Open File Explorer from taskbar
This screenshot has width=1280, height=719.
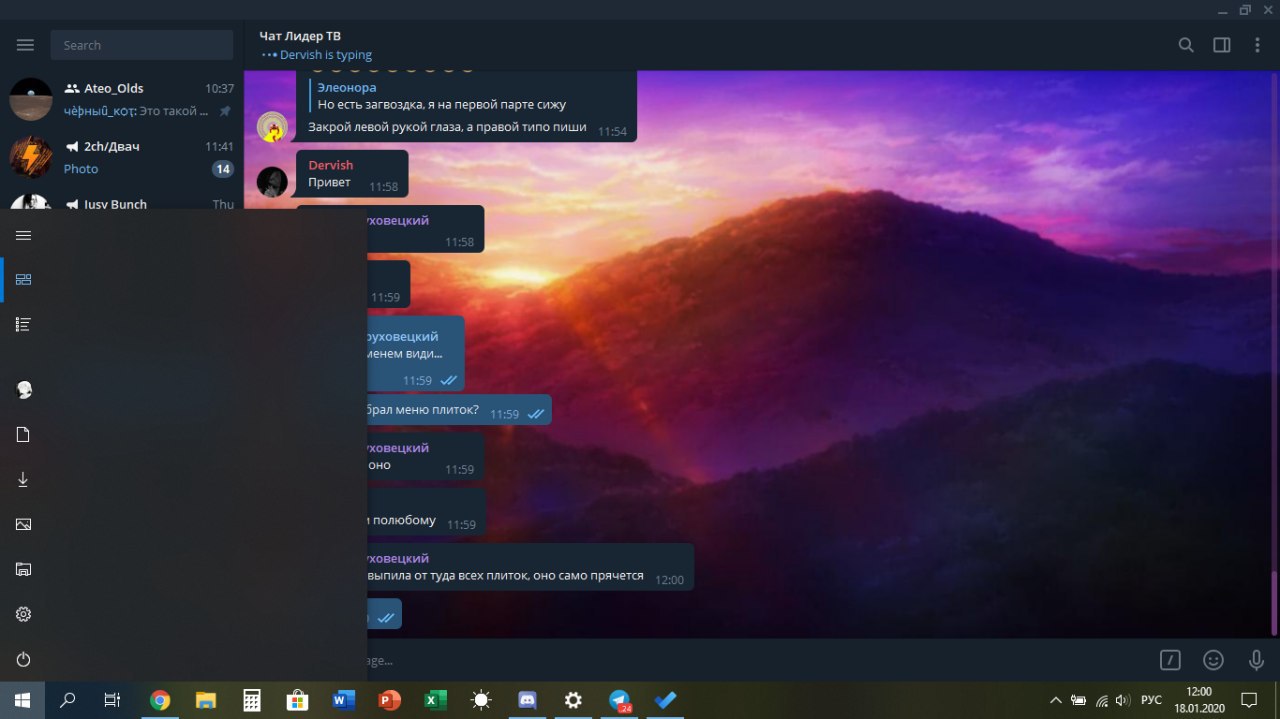[206, 700]
